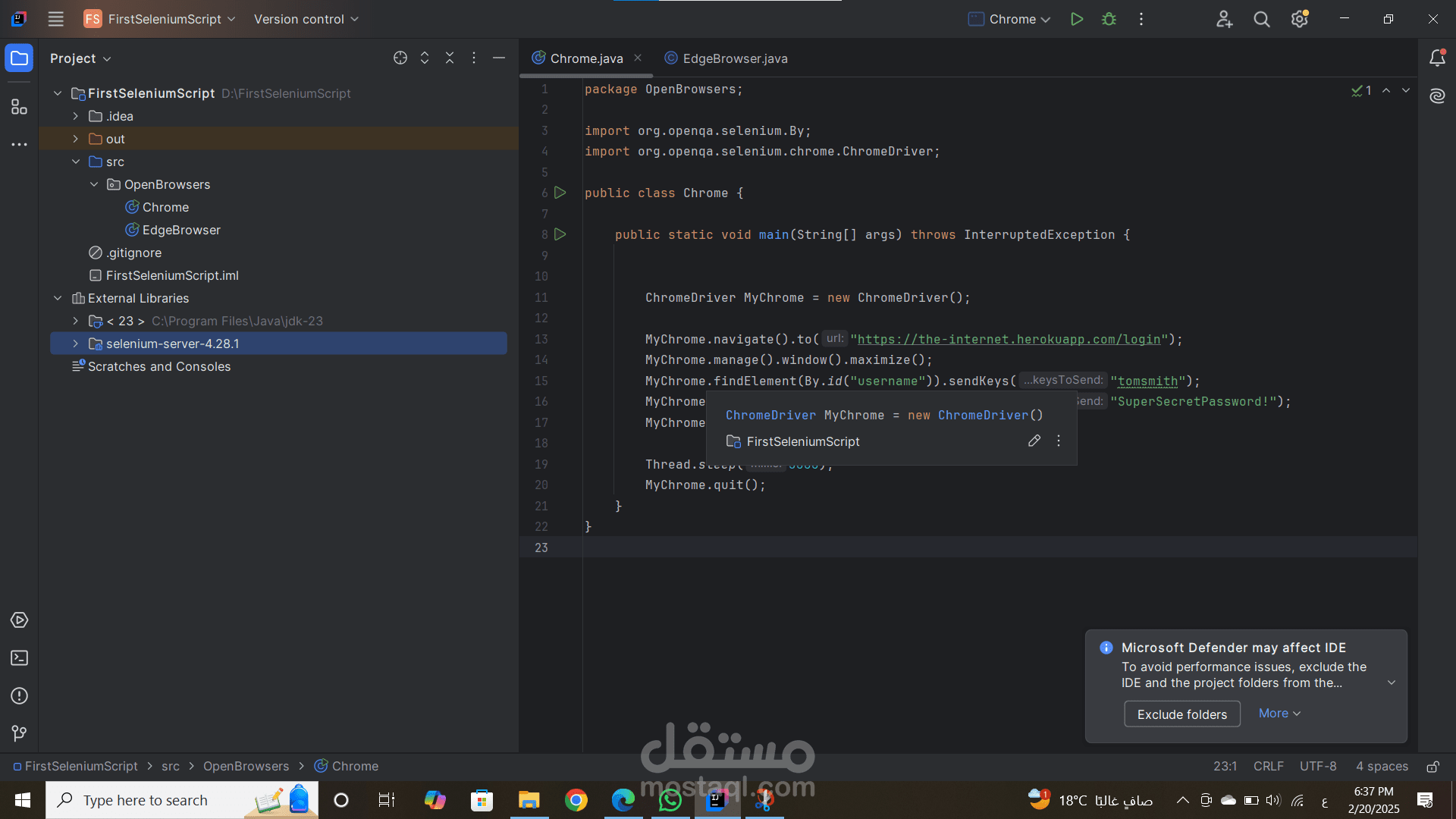Open the Version control dropdown menu
The image size is (1456, 819).
(x=306, y=19)
